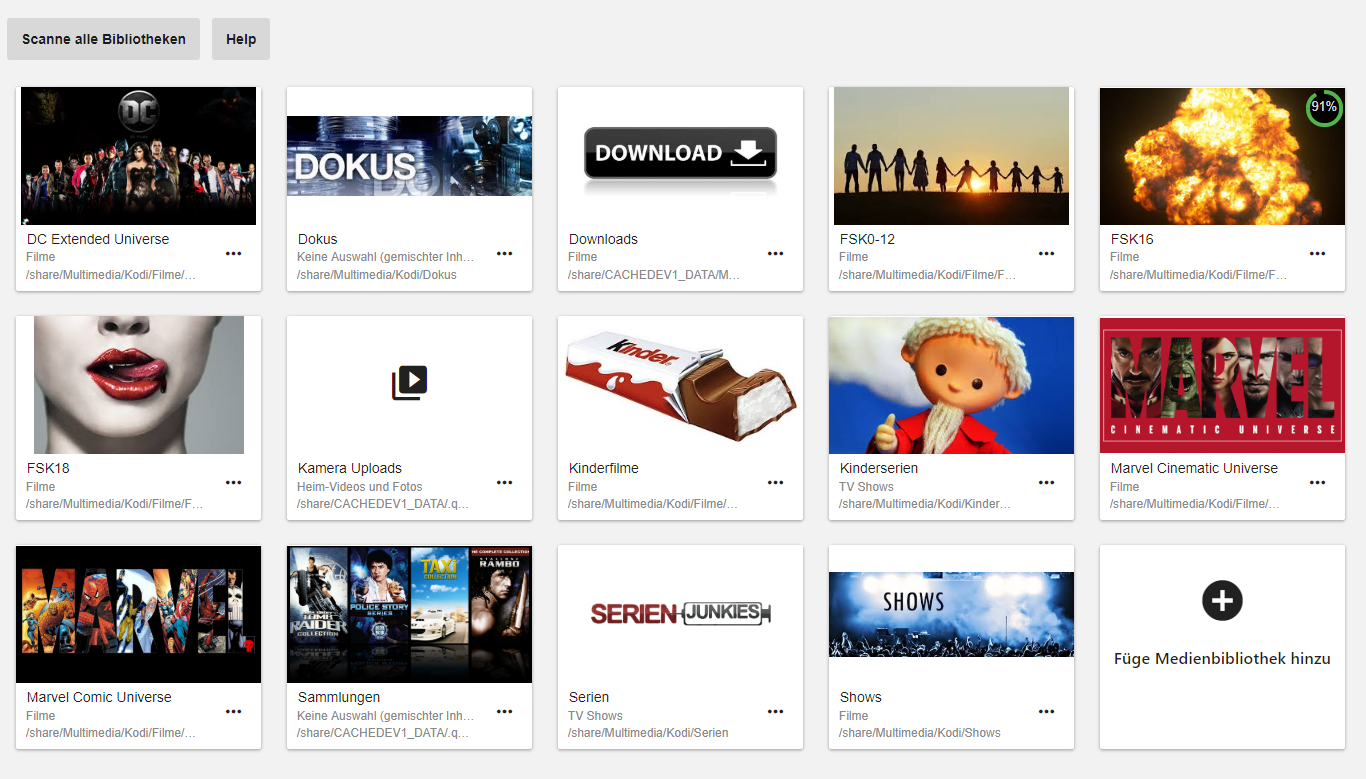This screenshot has width=1366, height=779.
Task: Click path /share/Multimedia/Kodi/Dokus
Action: tap(377, 275)
